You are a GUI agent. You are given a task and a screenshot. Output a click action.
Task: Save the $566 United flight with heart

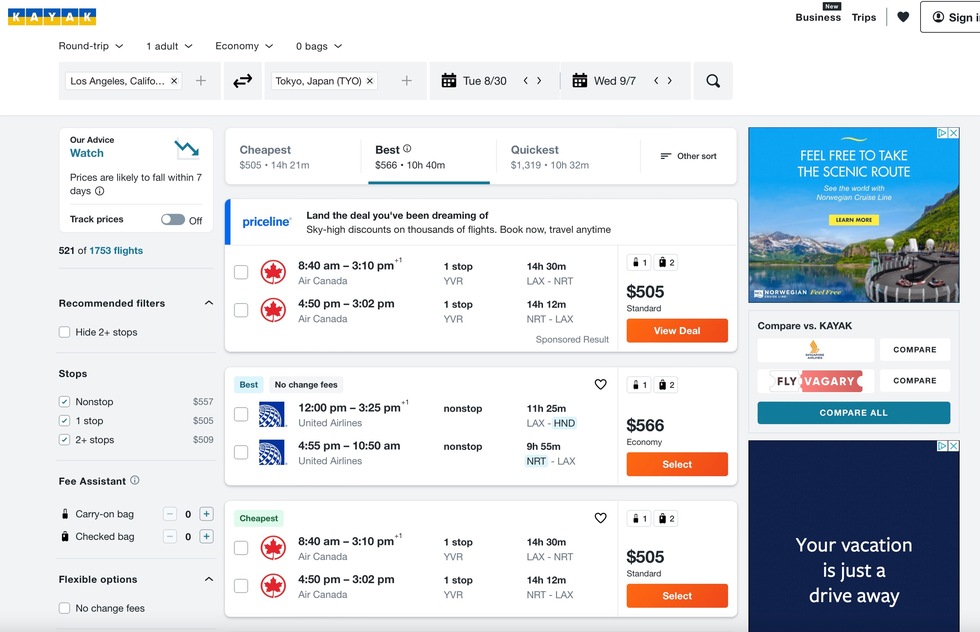pos(601,384)
